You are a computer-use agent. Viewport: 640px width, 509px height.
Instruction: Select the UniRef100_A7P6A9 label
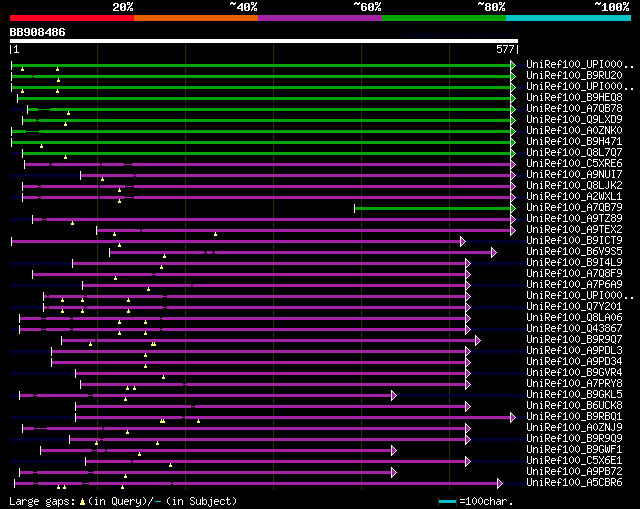(x=574, y=285)
